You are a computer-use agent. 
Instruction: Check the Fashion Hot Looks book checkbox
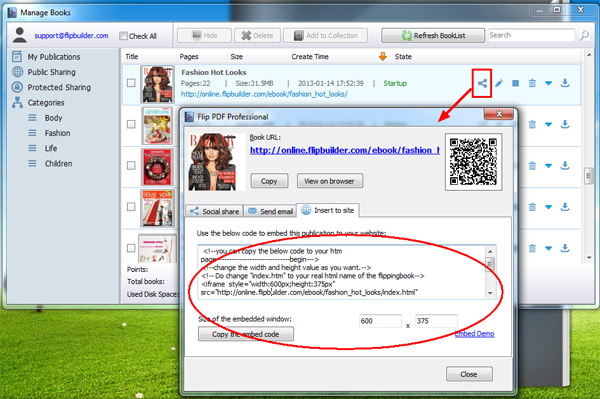[x=131, y=83]
